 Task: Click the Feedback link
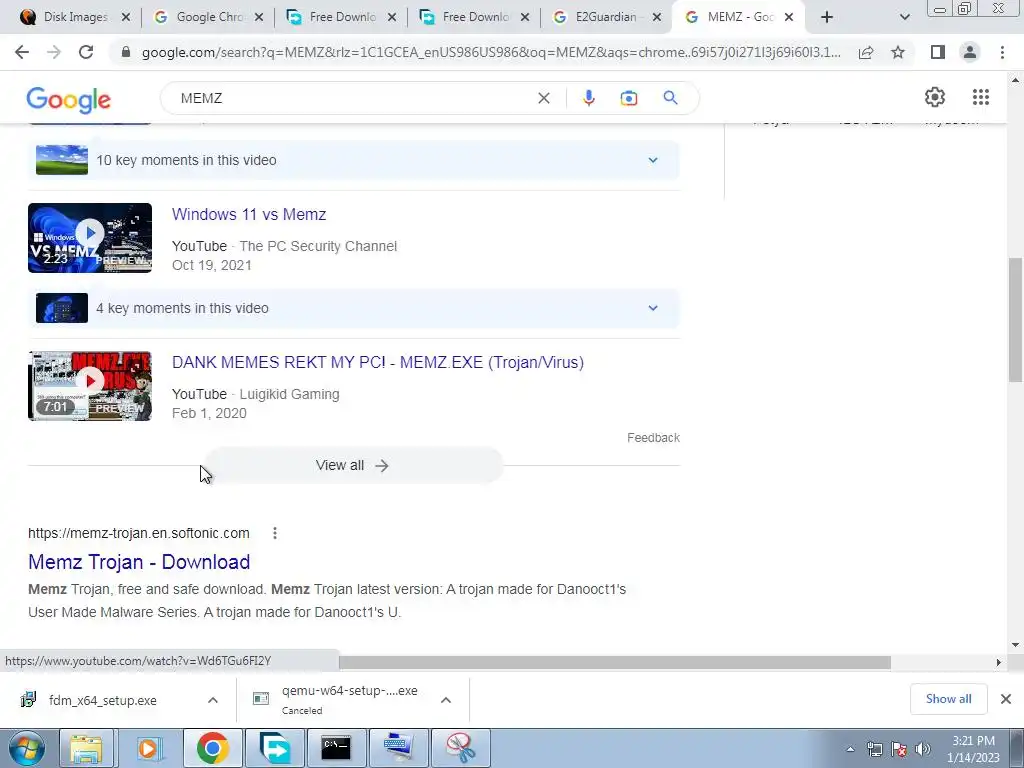(653, 438)
